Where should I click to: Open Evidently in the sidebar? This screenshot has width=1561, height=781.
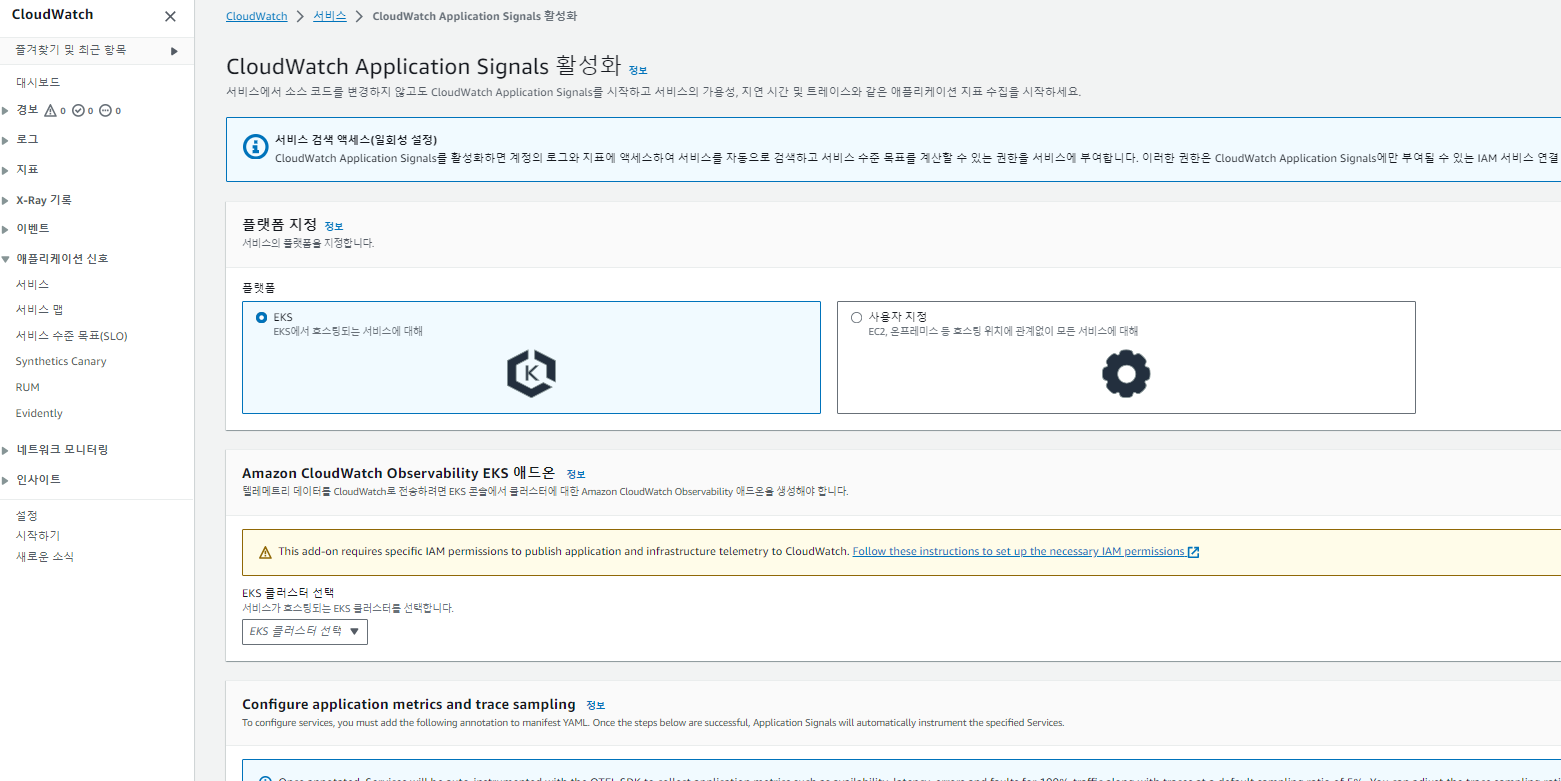pyautogui.click(x=39, y=413)
